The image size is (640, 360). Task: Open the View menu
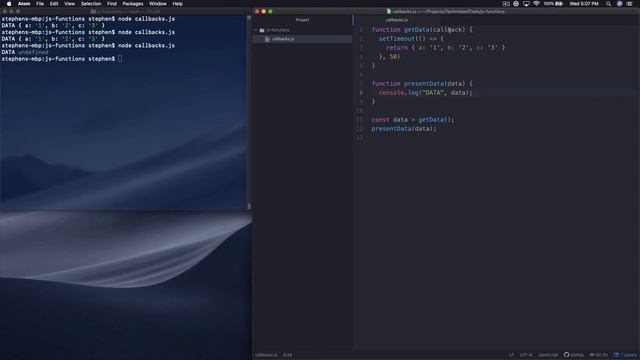(69, 4)
